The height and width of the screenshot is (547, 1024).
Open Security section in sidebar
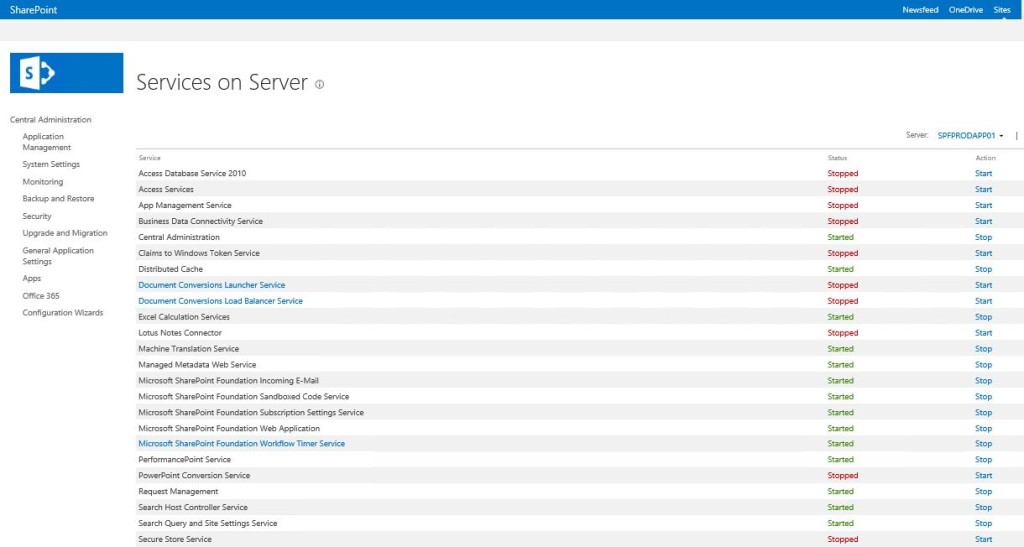(x=37, y=216)
